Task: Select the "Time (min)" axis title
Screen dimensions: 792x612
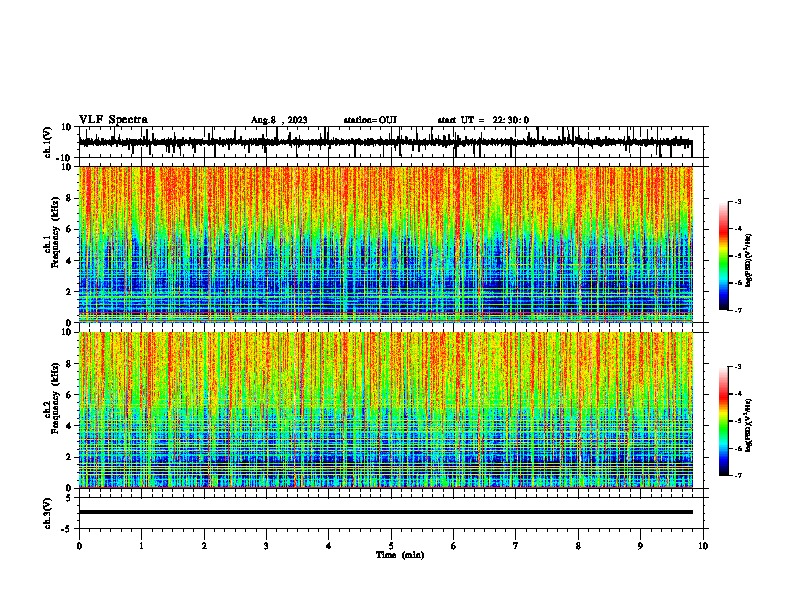Action: click(400, 555)
